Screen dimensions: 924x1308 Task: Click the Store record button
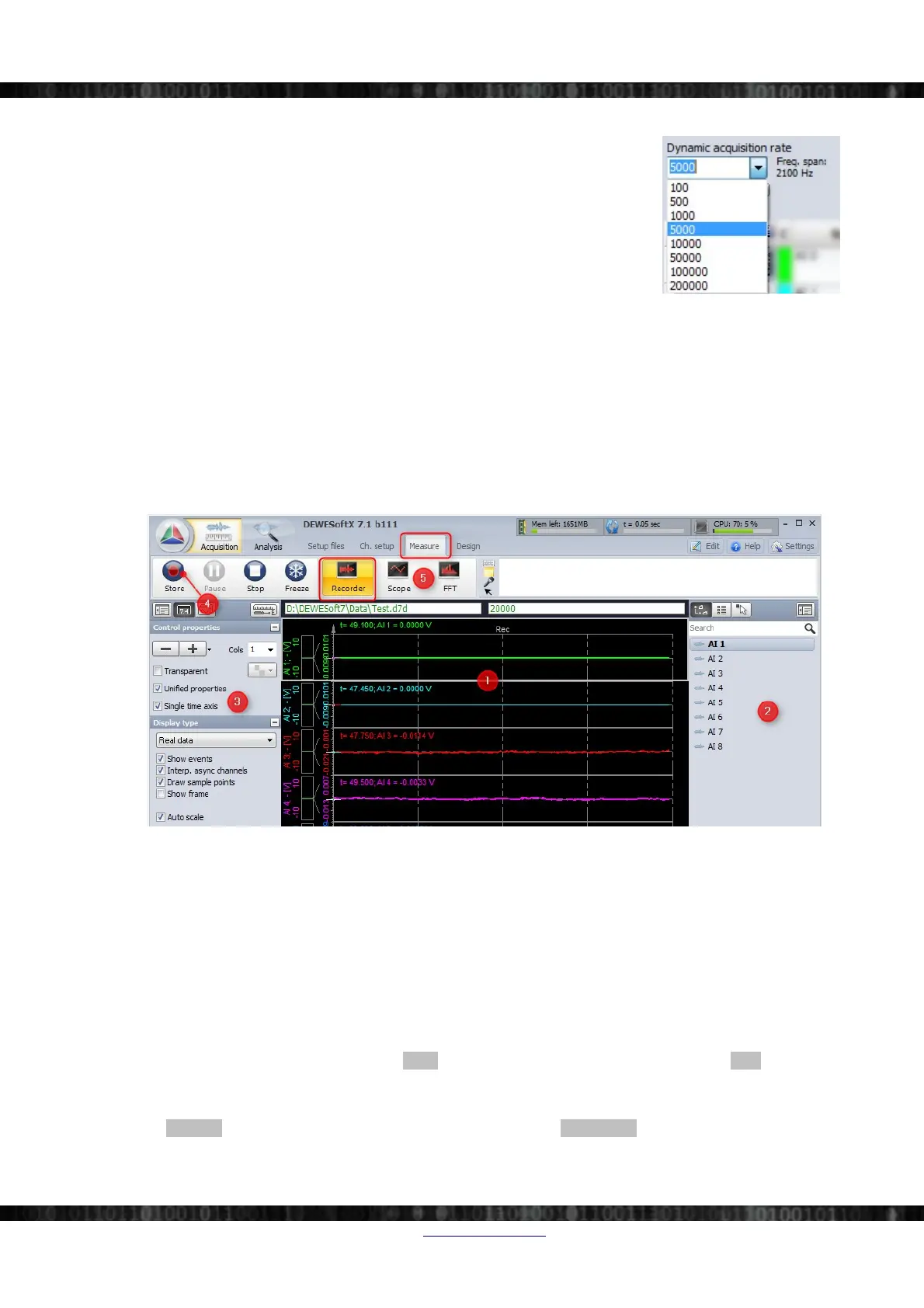(174, 576)
